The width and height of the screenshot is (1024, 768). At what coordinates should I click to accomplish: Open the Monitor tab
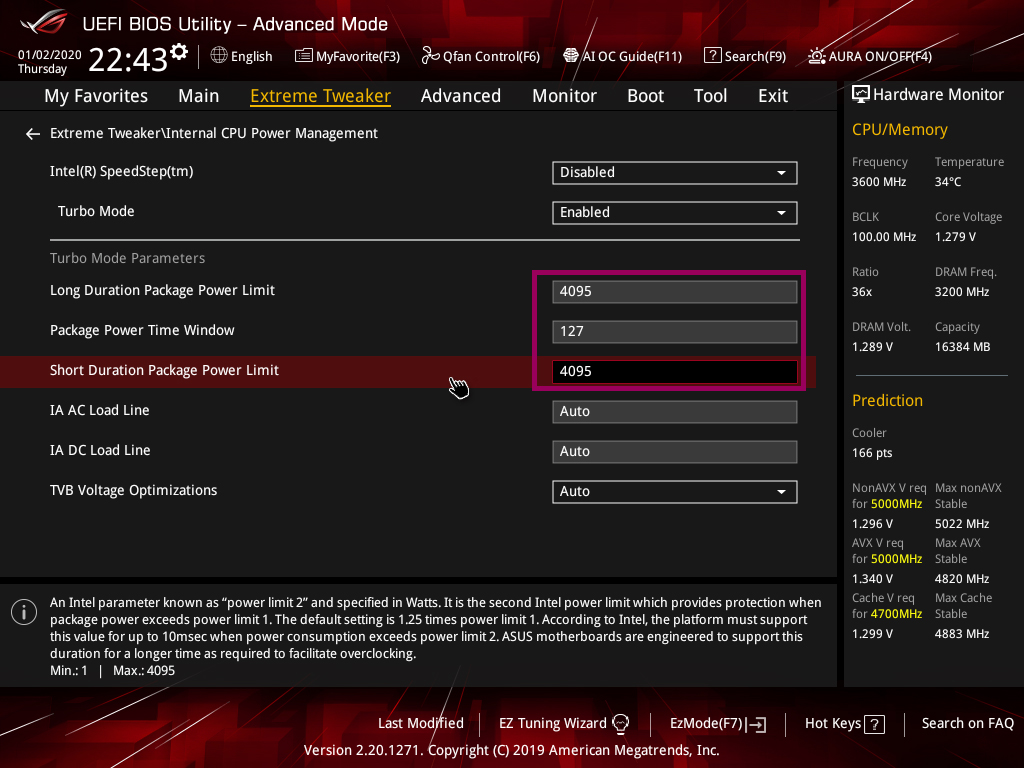pyautogui.click(x=564, y=96)
